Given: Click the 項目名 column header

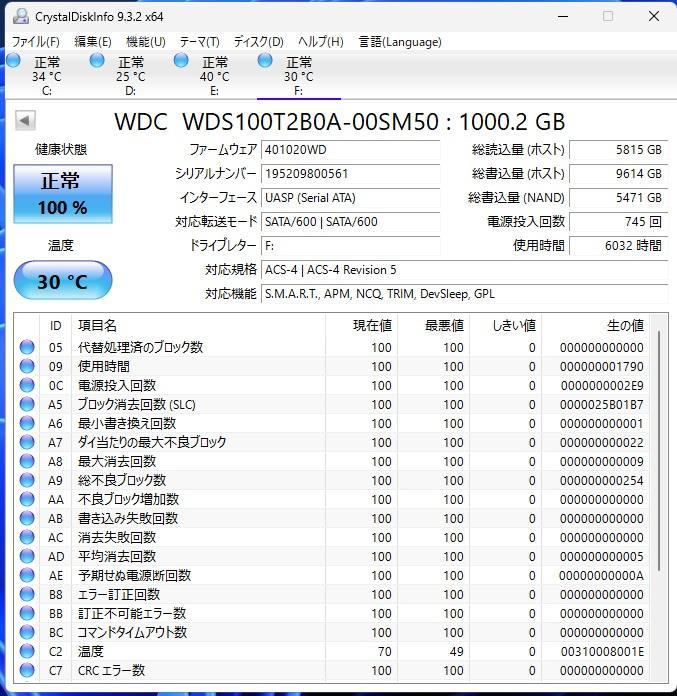Looking at the screenshot, I should pyautogui.click(x=198, y=325).
